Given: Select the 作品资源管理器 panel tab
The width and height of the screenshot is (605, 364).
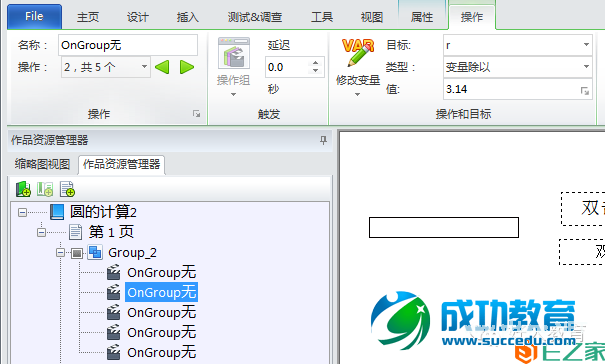Looking at the screenshot, I should click(x=122, y=164).
